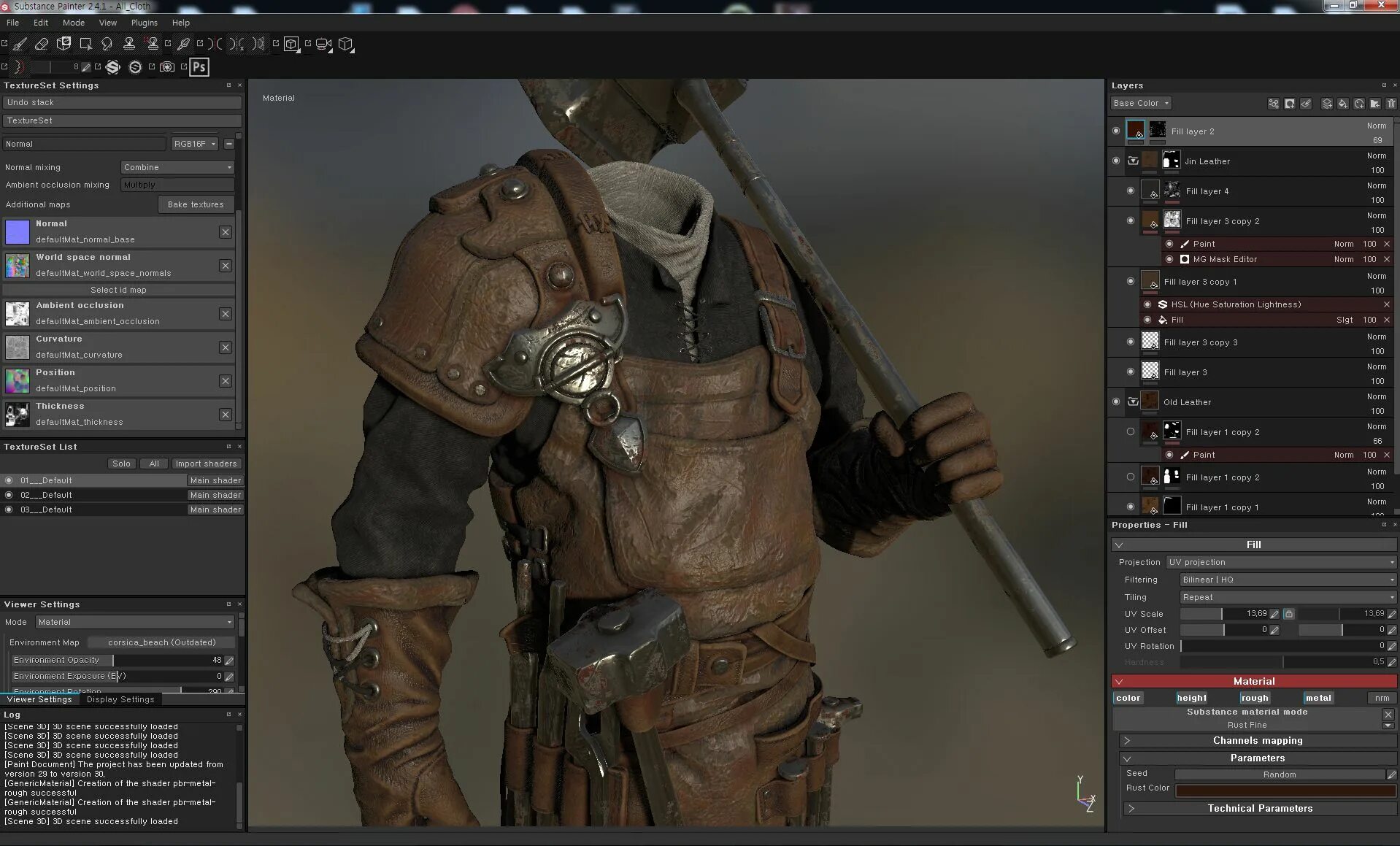Screen dimensions: 1400x846
Task: Open Normal mixing Combine dropdown
Action: (x=177, y=167)
